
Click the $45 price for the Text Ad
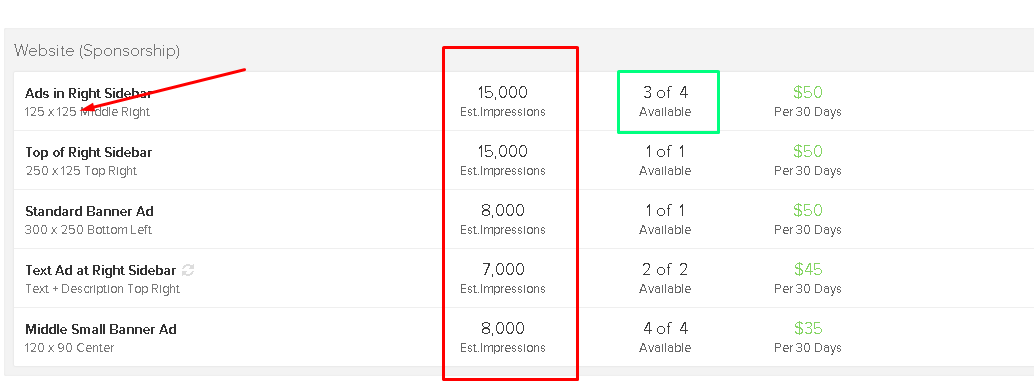click(x=808, y=269)
